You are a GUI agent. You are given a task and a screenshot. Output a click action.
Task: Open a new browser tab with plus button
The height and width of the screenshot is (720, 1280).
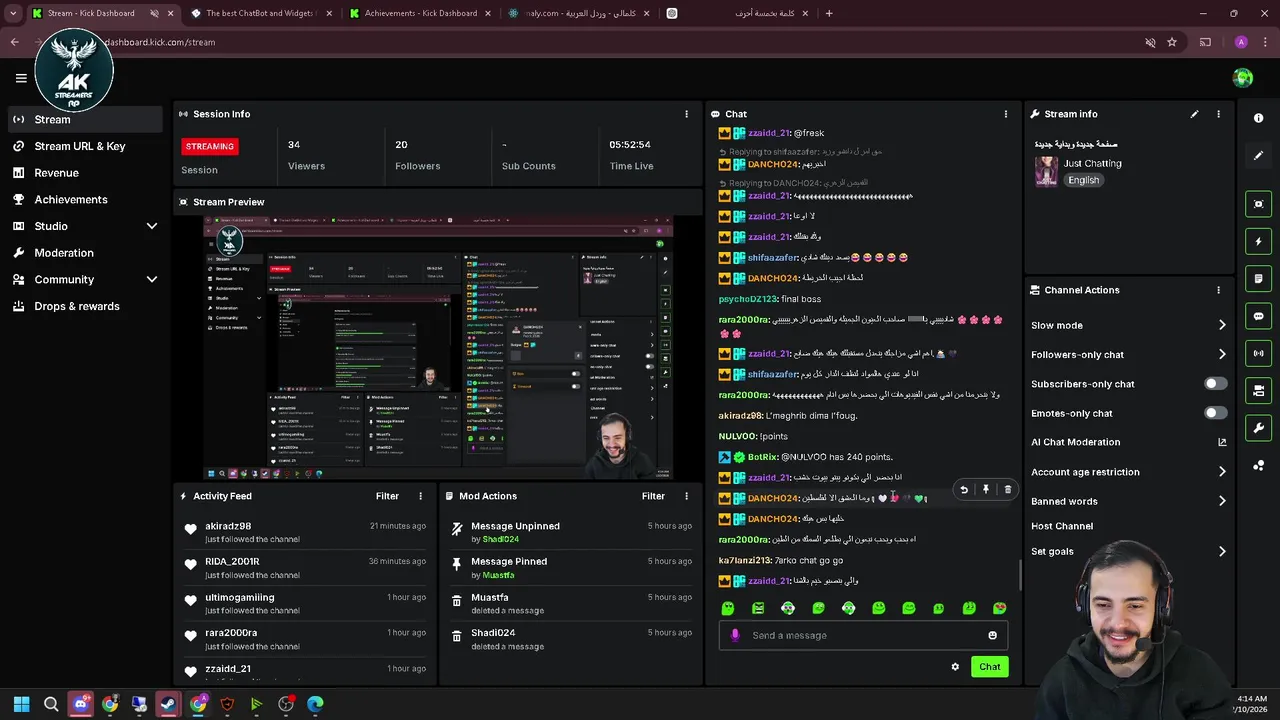[x=829, y=13]
